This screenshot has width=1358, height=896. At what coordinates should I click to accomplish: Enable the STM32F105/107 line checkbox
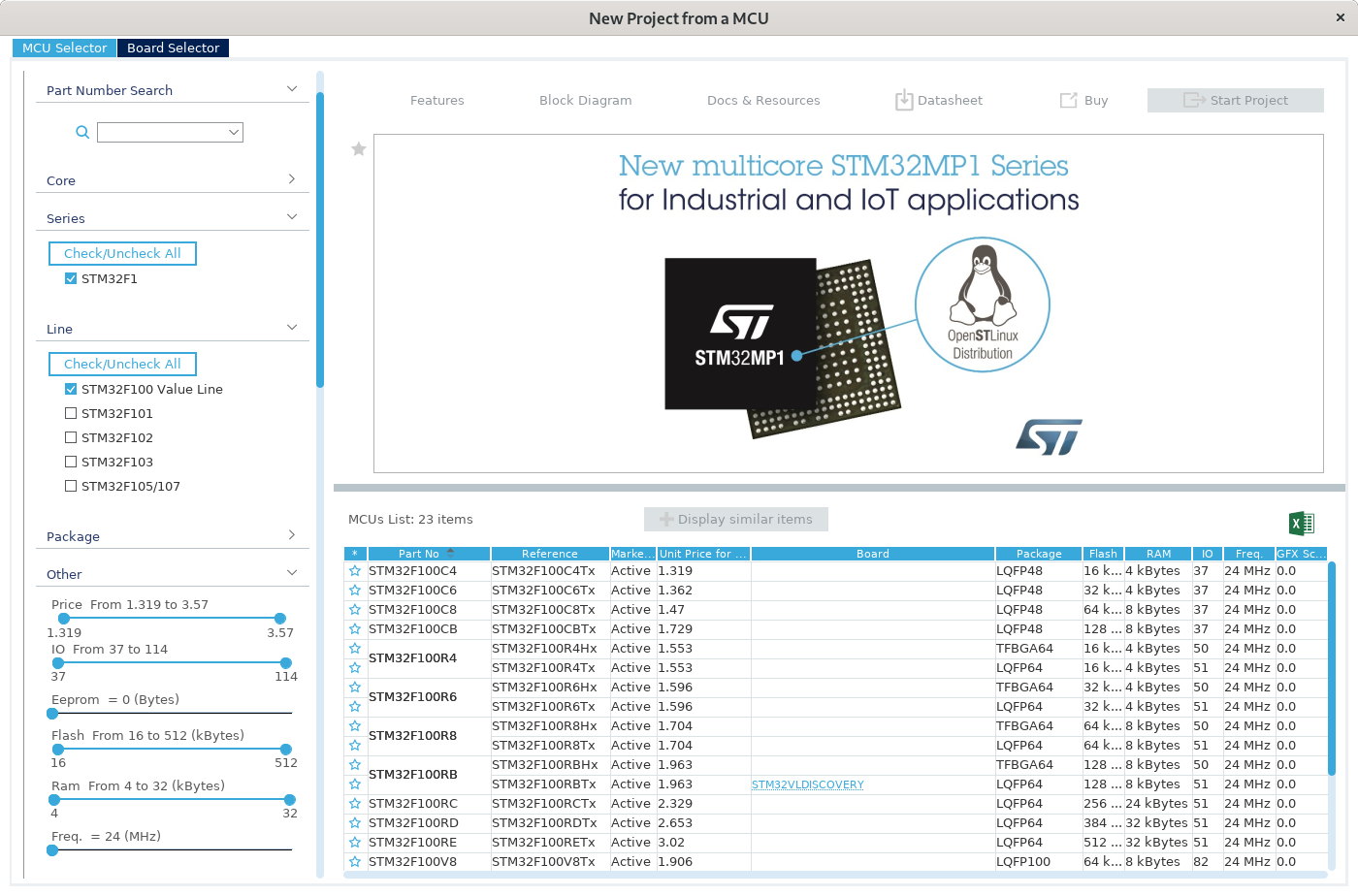(x=71, y=486)
